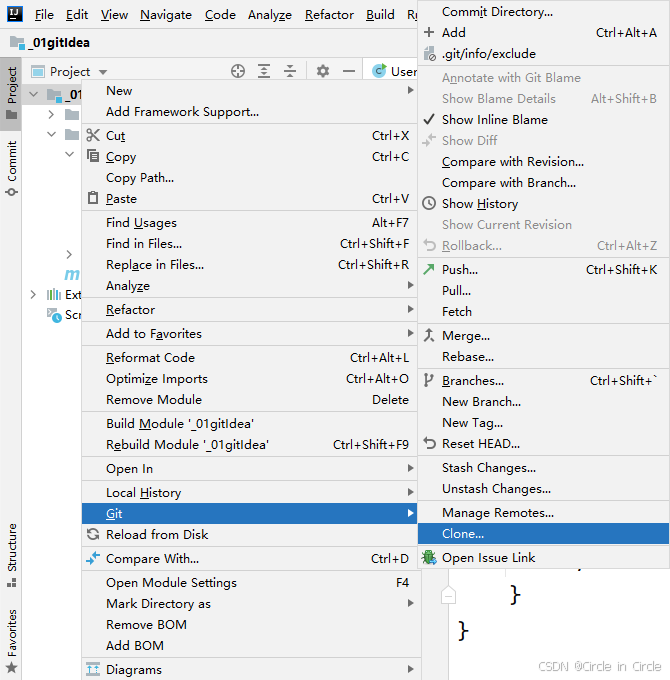Toggle the Show Inline Blame option
Viewport: 670px width, 680px height.
[x=494, y=119]
